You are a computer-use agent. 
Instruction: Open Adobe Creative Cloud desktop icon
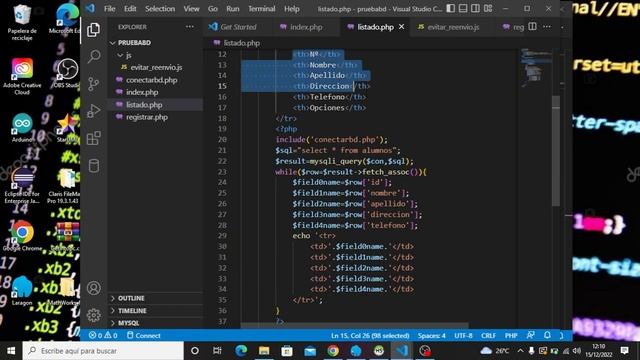coord(22,76)
